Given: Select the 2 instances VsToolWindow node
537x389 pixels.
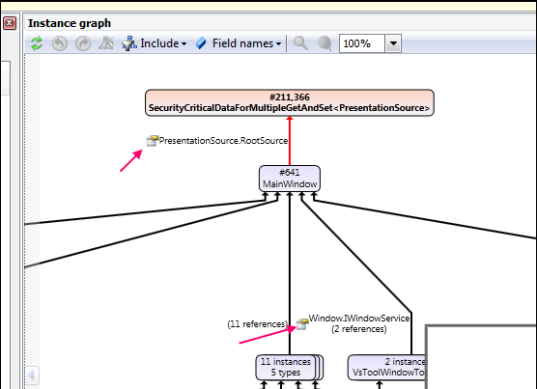Looking at the screenshot, I should 387,367.
